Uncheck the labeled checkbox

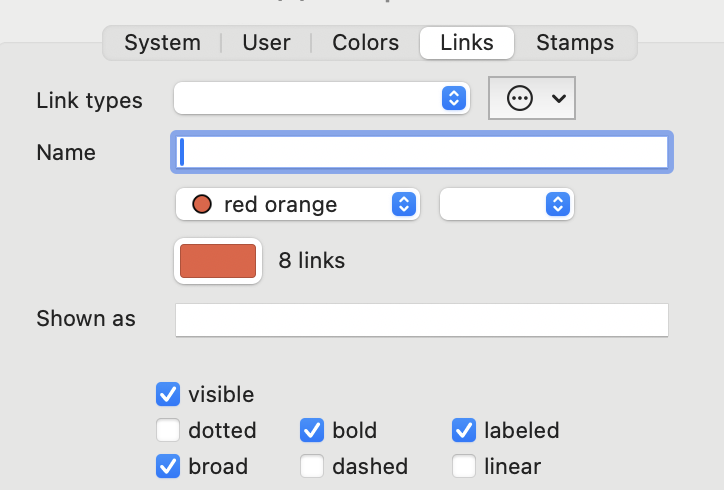click(464, 430)
